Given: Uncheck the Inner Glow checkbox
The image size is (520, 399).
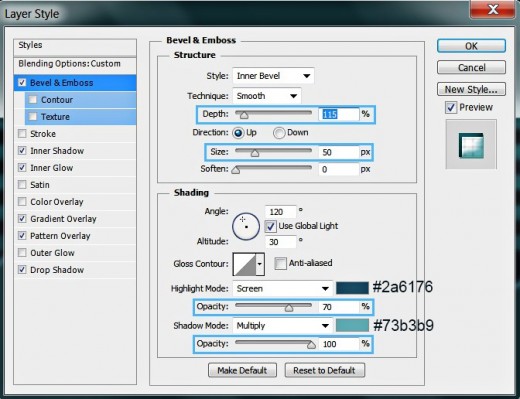Looking at the screenshot, I should 22,168.
